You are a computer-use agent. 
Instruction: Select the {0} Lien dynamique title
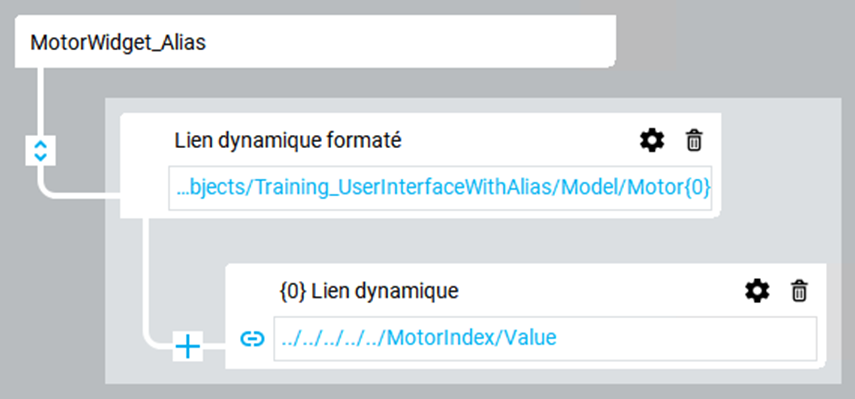369,292
